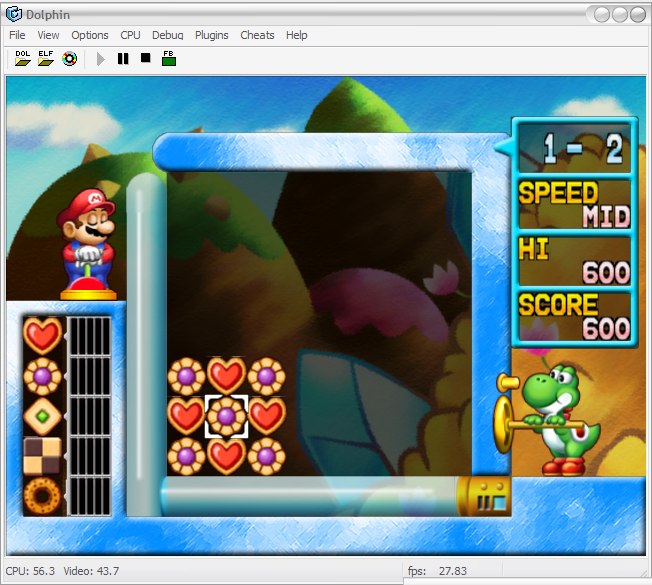Click the checkerboard cookie in side panel

(42, 456)
